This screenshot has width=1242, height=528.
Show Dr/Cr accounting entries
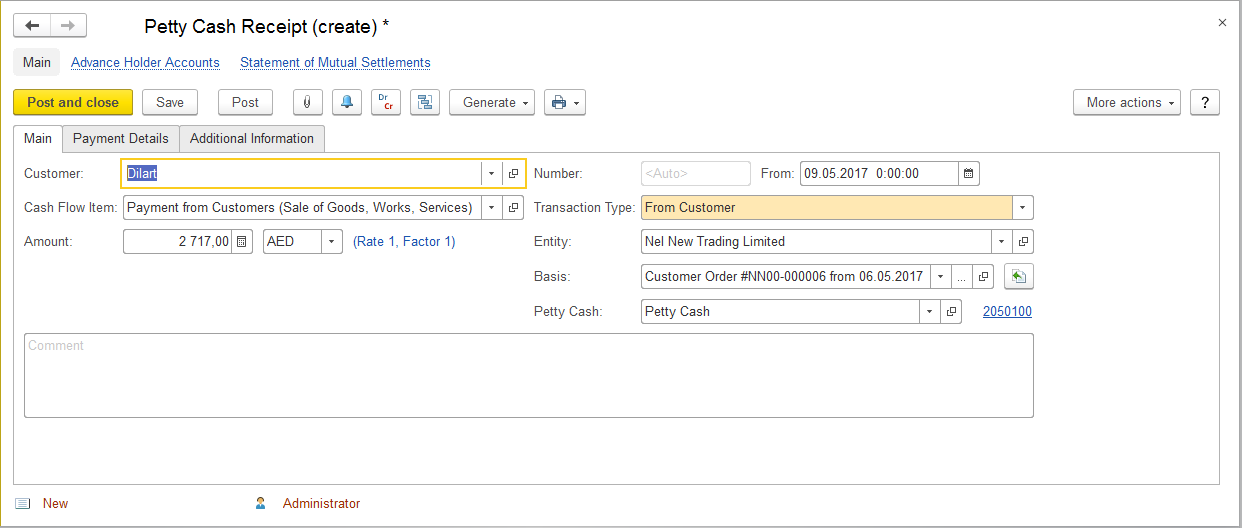pyautogui.click(x=386, y=102)
